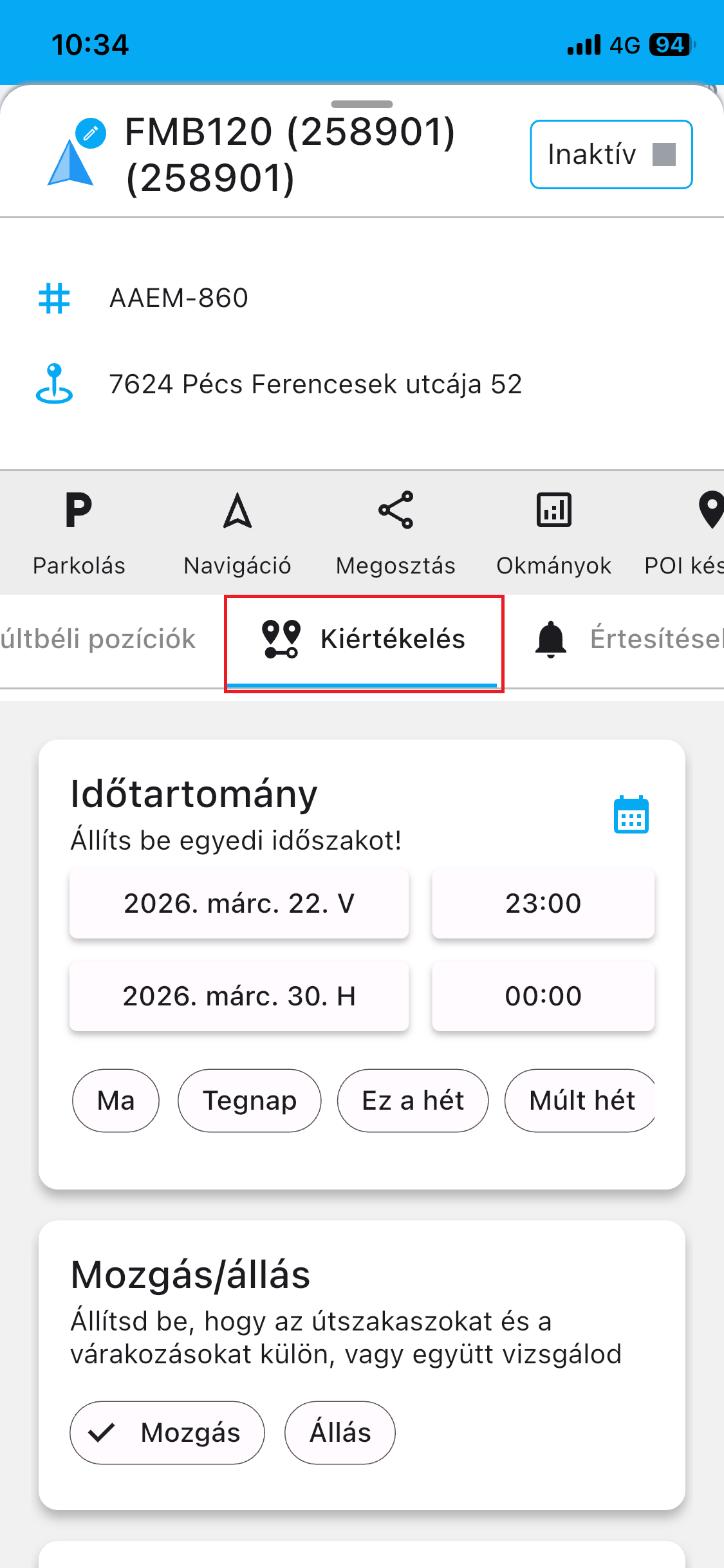Open the calendar icon in Időtartomány
This screenshot has width=724, height=1568.
pyautogui.click(x=631, y=815)
